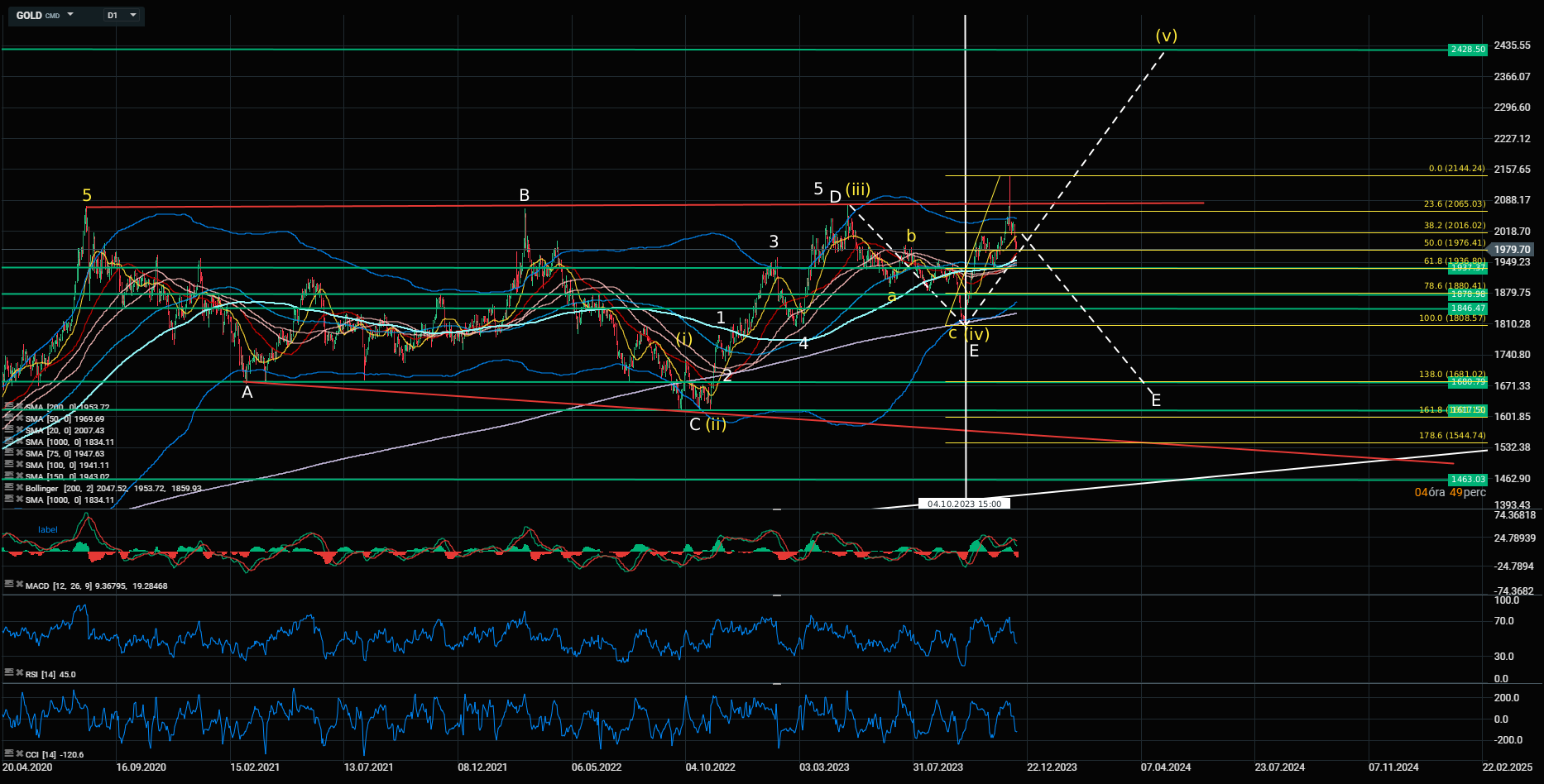
Task: Click the Fibonacci label 50.0 (1976.41)
Action: click(x=1454, y=243)
